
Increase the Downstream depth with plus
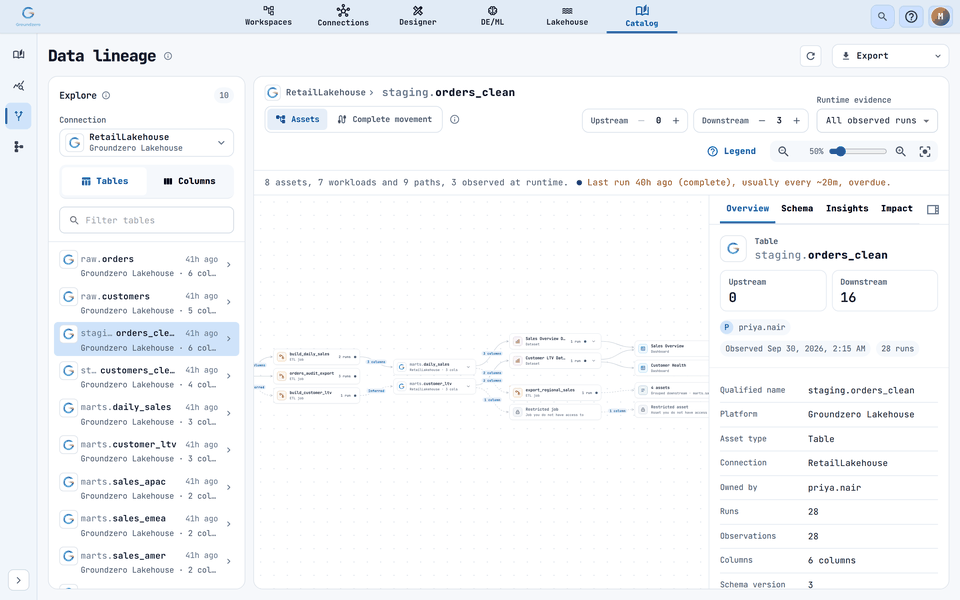[797, 121]
